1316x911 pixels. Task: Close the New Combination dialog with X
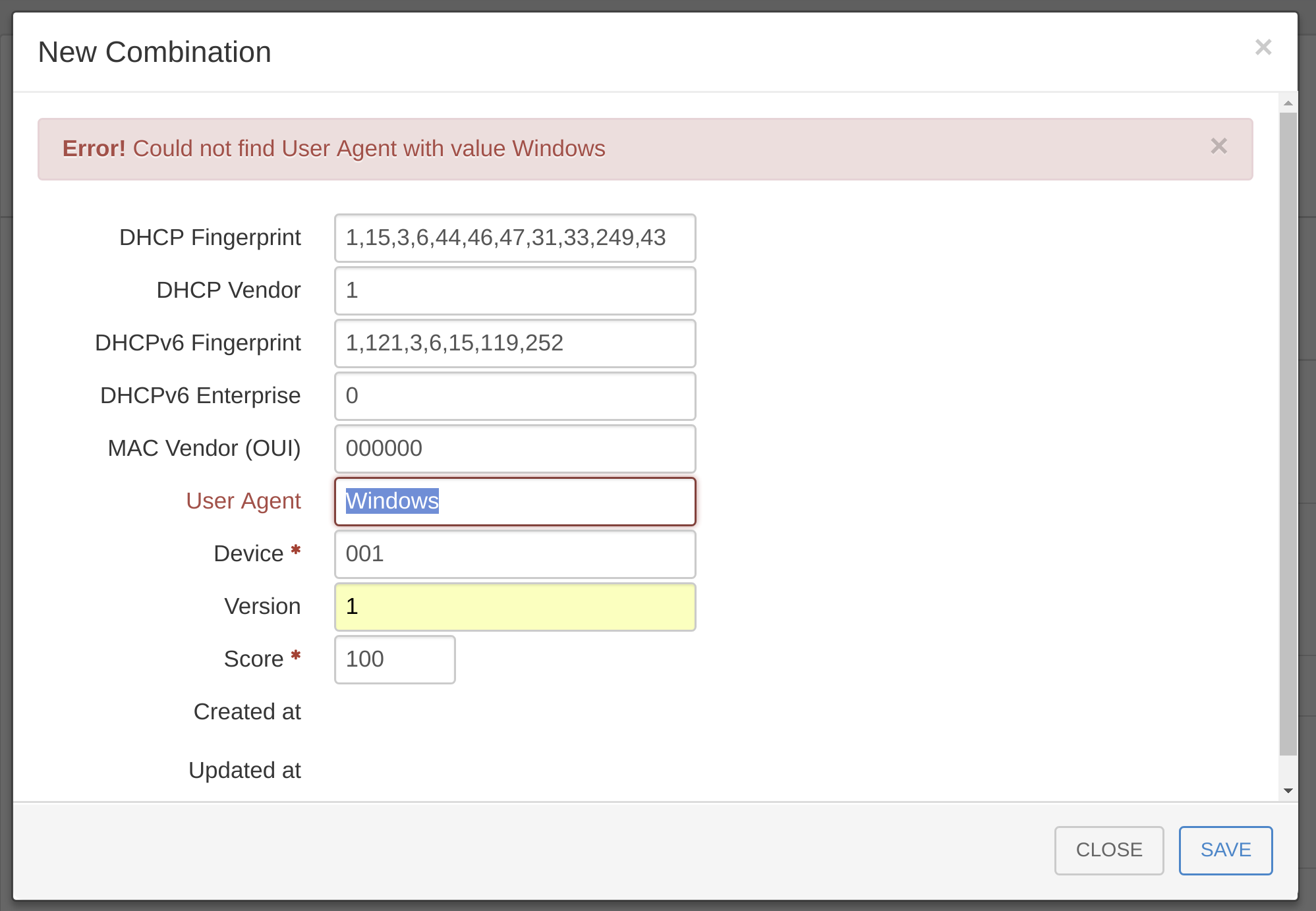[x=1263, y=47]
